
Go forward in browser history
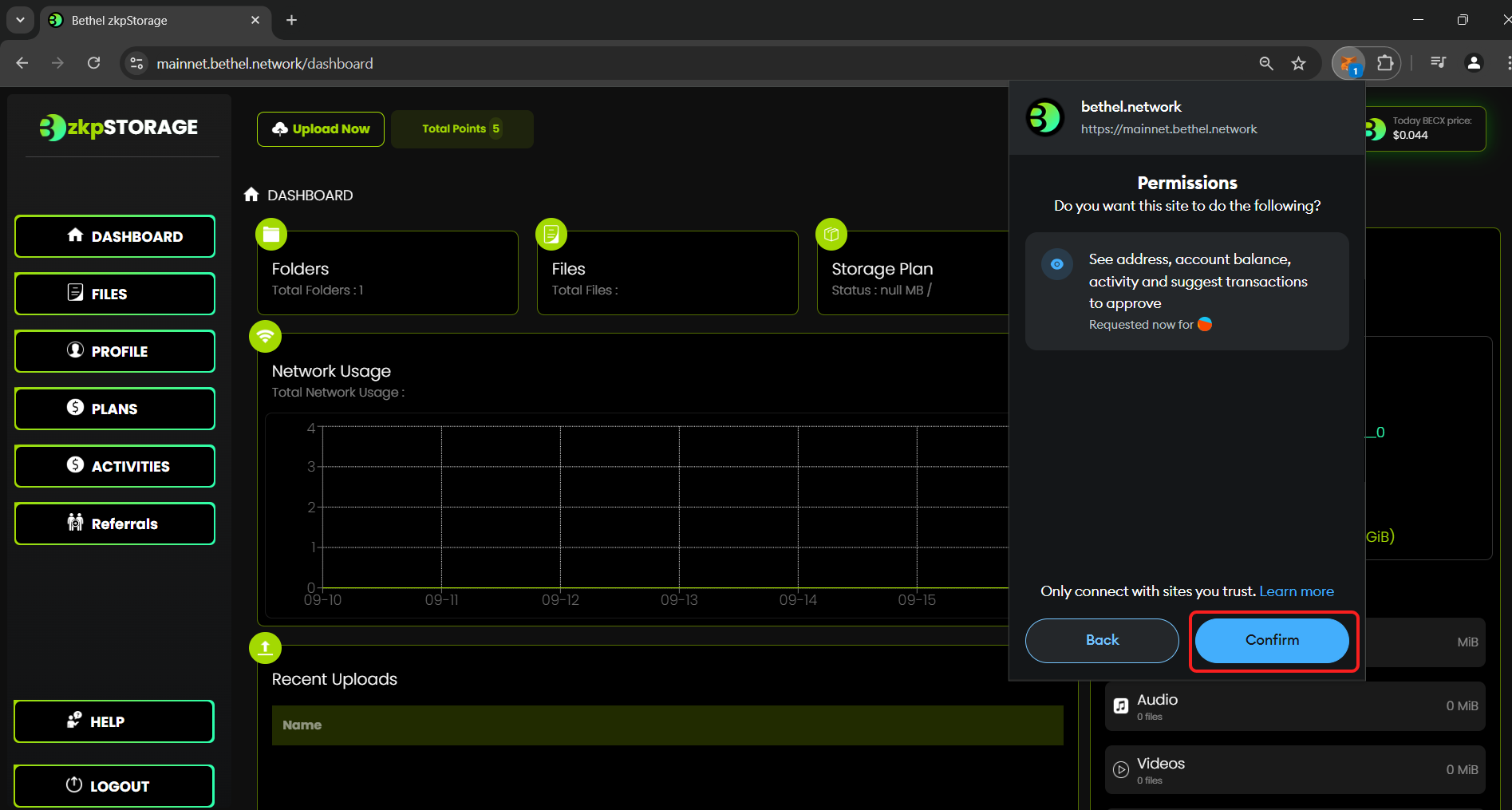(x=57, y=63)
